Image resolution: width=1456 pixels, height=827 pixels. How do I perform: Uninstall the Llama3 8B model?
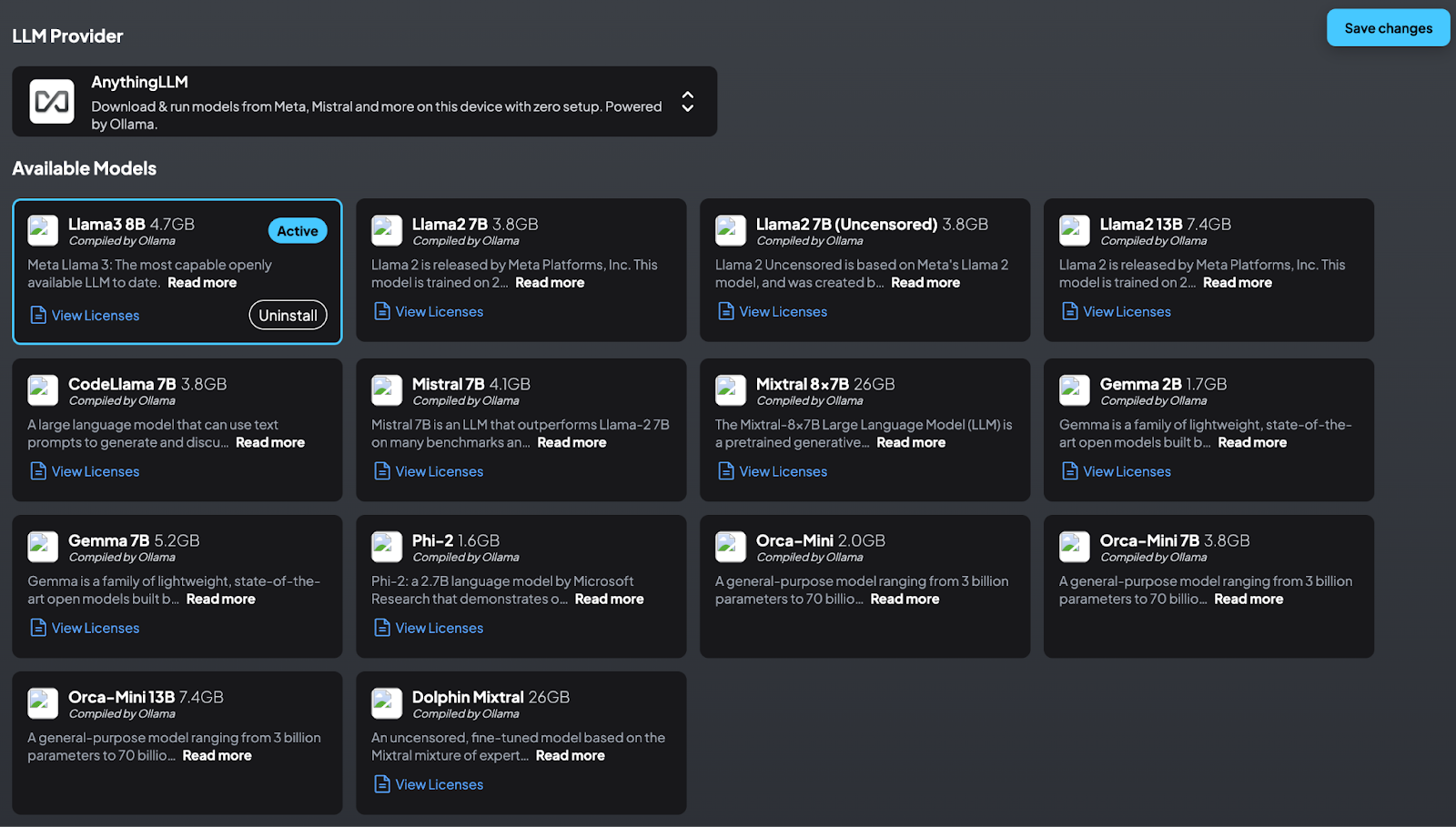288,315
